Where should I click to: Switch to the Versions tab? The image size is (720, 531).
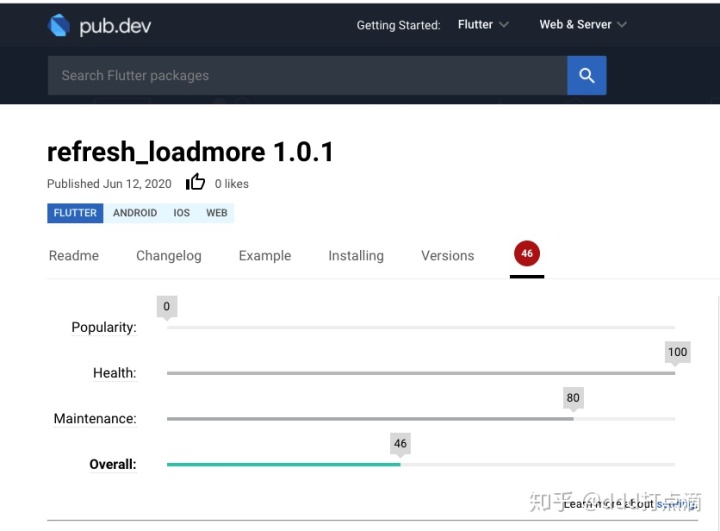(x=448, y=255)
